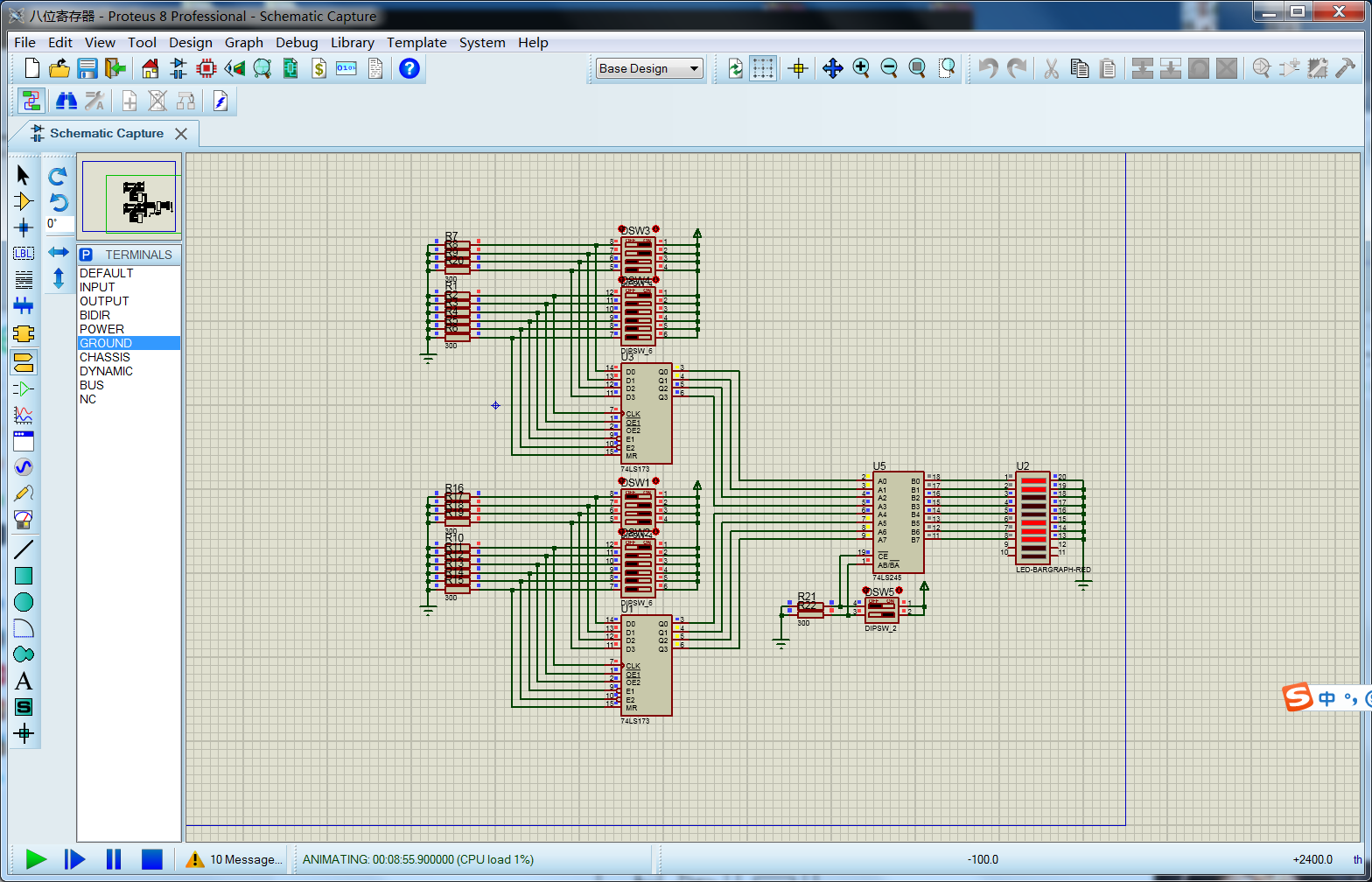
Task: Stop the running simulation
Action: pyautogui.click(x=152, y=859)
